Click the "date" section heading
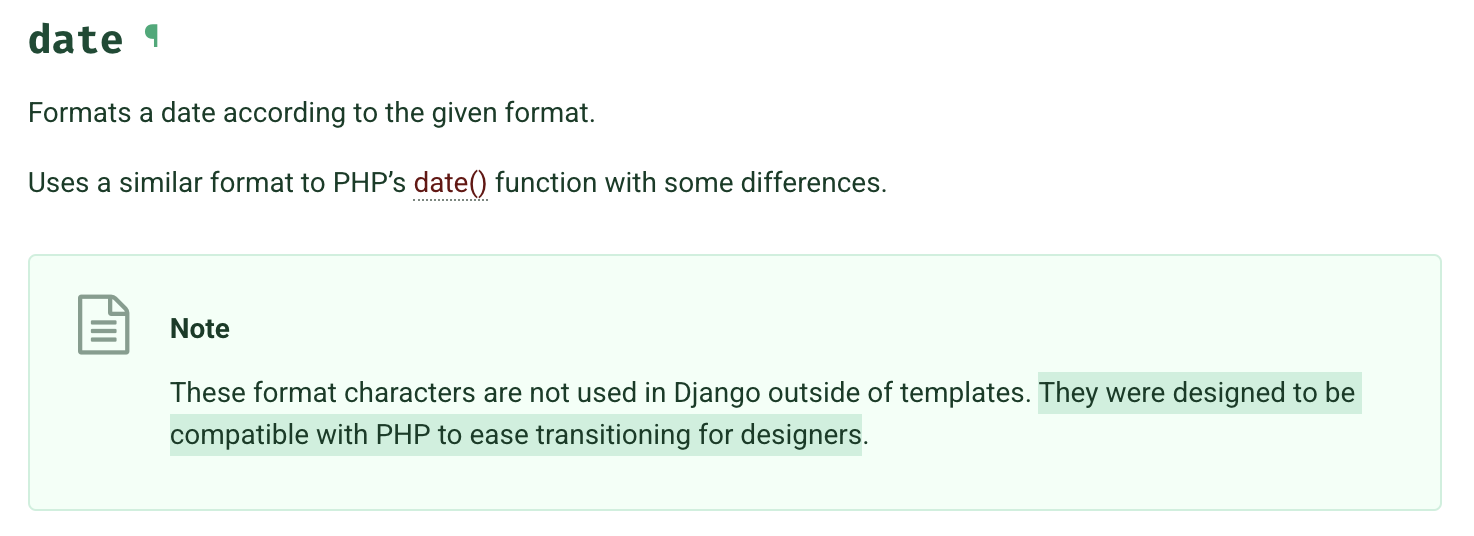The height and width of the screenshot is (536, 1474). 76,39
